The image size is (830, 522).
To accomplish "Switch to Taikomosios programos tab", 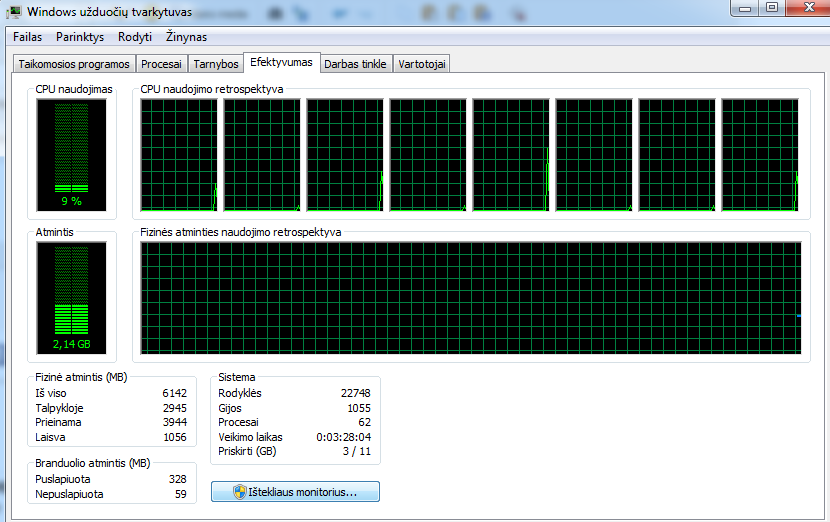I will [74, 64].
